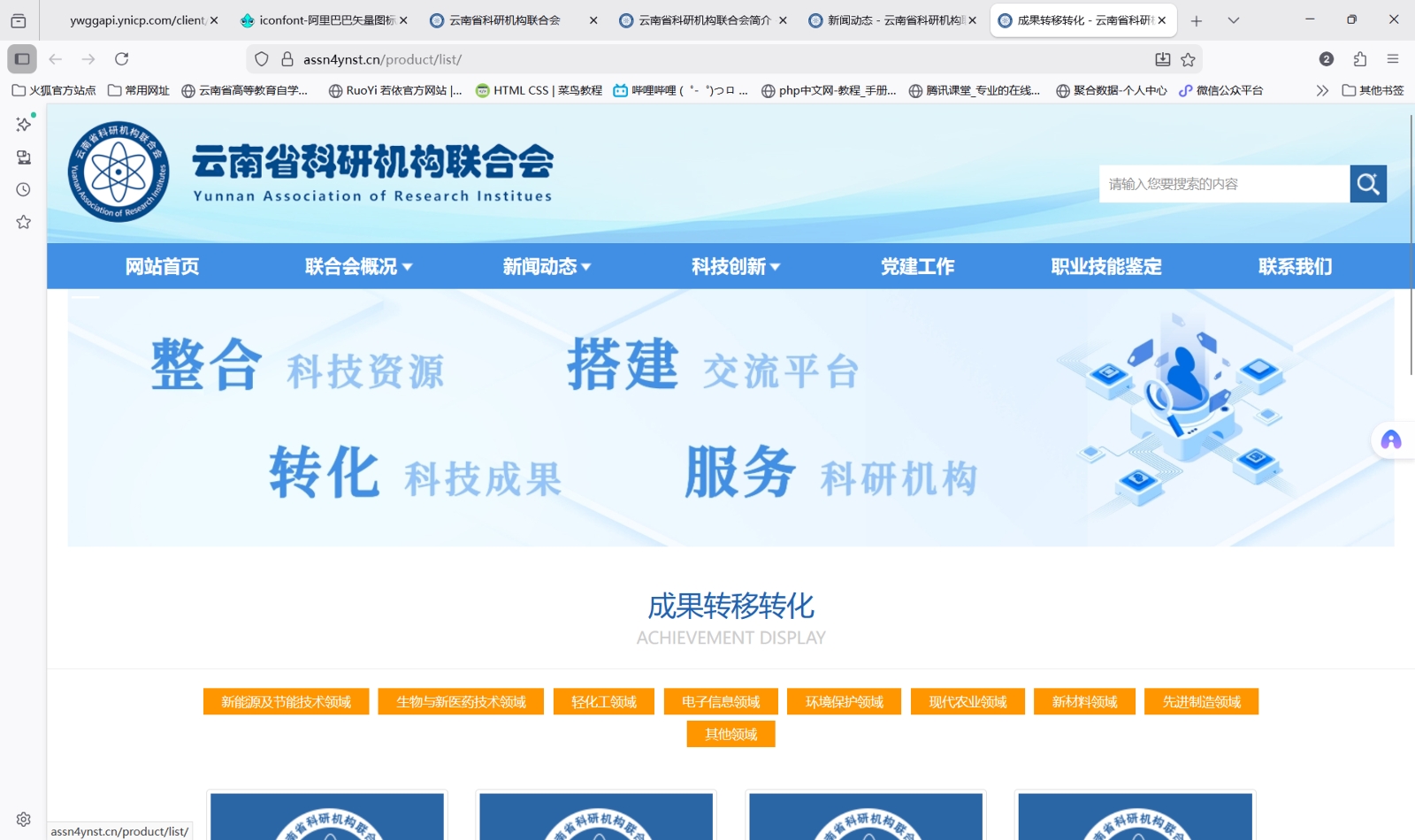Click the 电子信息领域 category button
The width and height of the screenshot is (1415, 840).
719,701
